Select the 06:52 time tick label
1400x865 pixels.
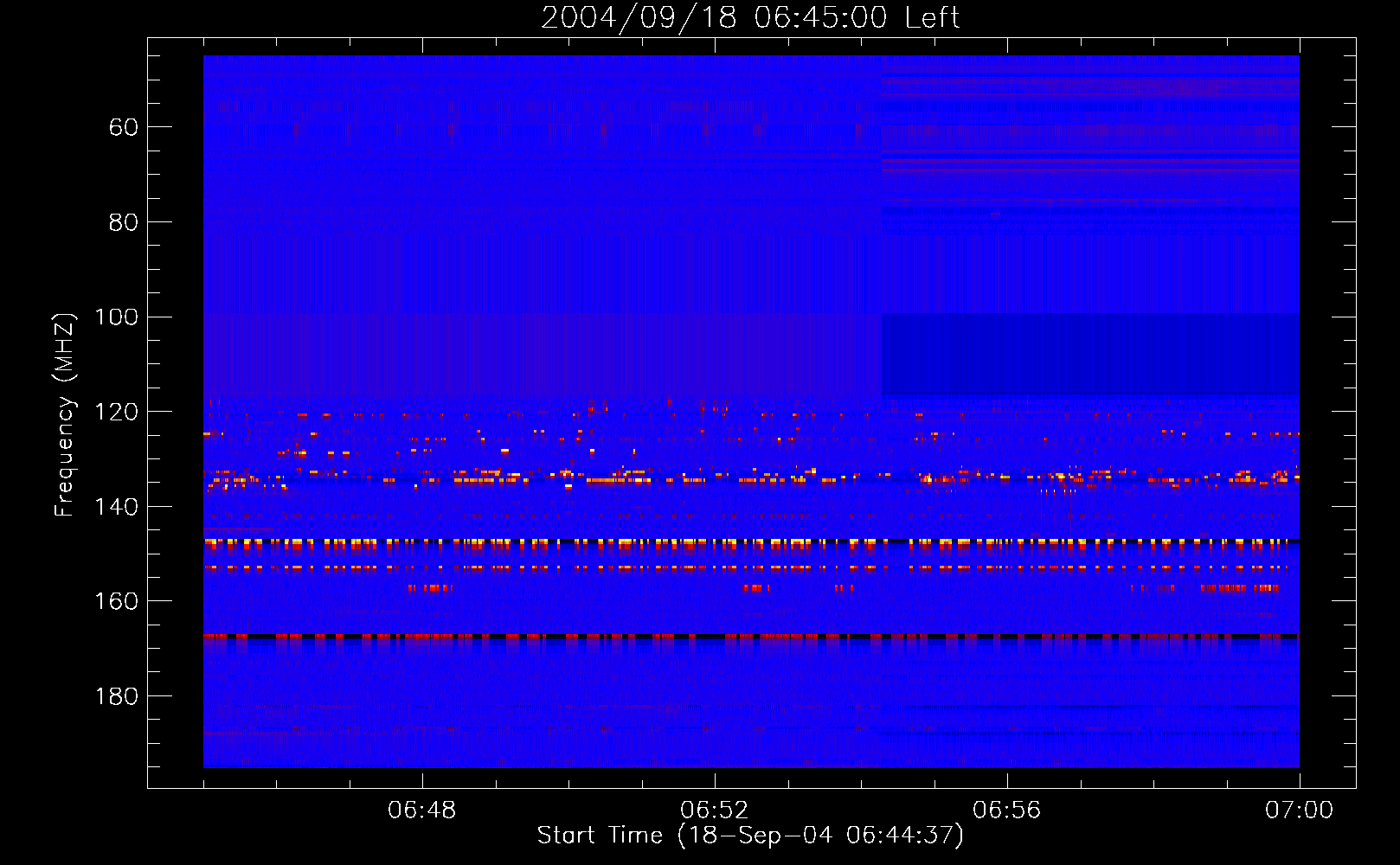point(715,811)
